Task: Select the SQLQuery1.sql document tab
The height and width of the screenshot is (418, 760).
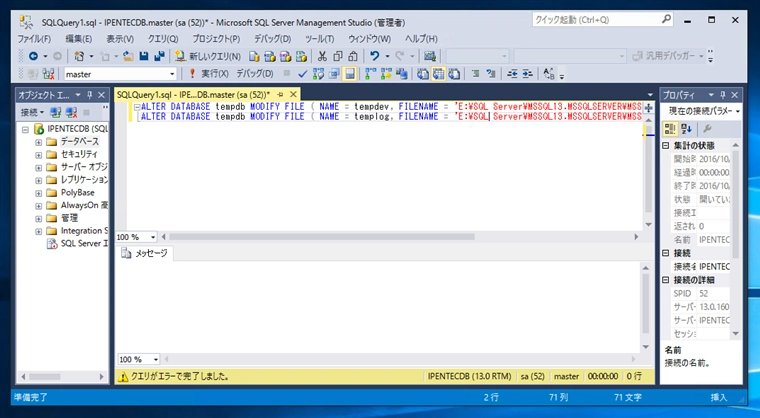Action: 193,95
